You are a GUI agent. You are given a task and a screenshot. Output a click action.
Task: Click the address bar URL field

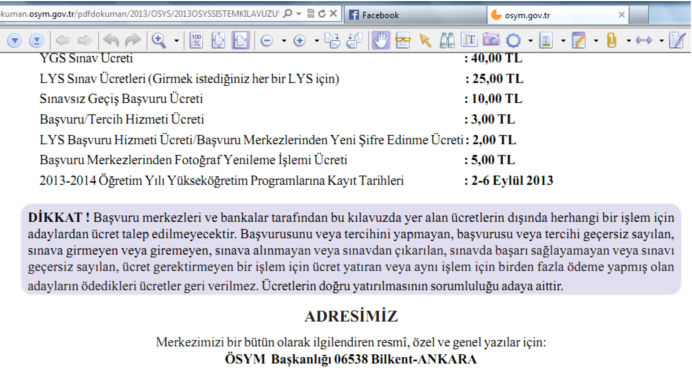(139, 14)
